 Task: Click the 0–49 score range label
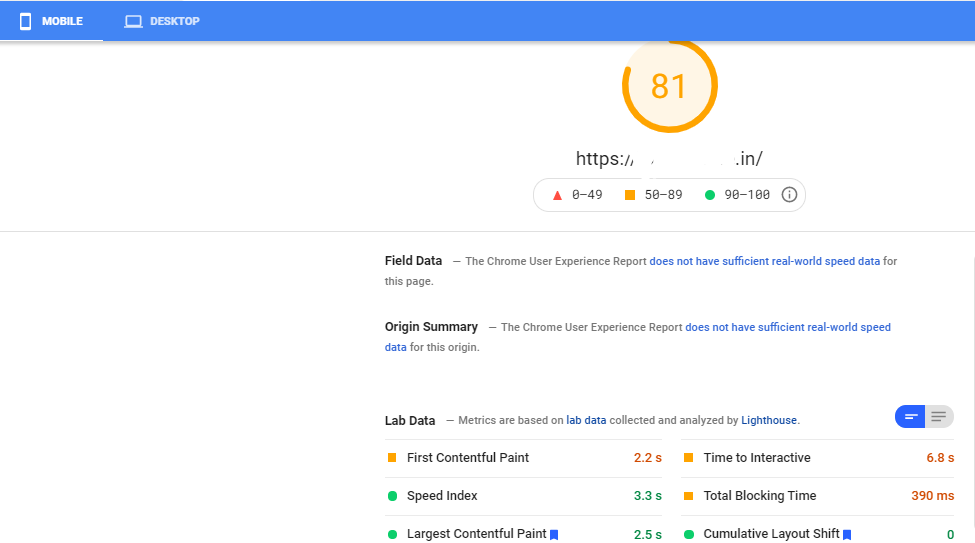coord(587,195)
